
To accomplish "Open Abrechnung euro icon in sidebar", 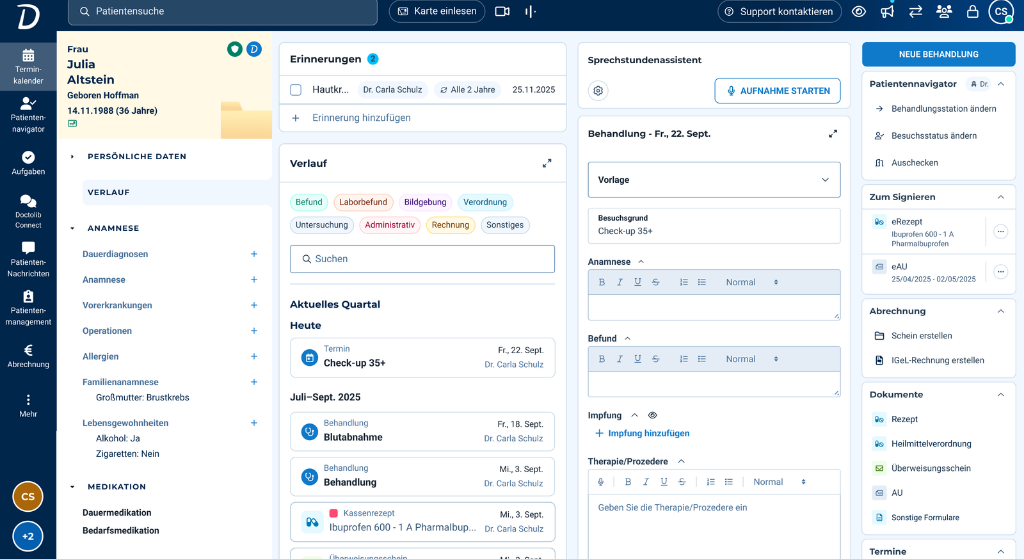I will point(28,356).
